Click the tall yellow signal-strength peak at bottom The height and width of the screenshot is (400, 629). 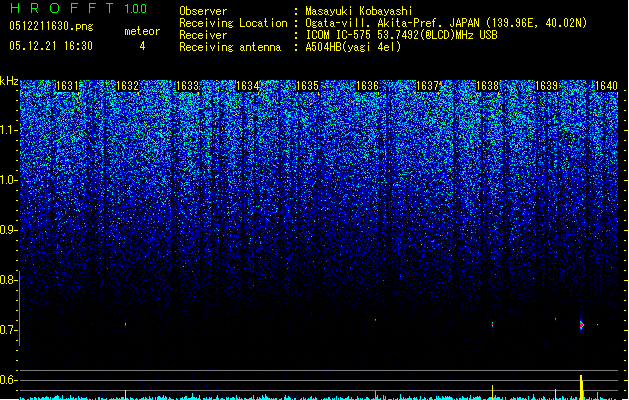point(581,387)
